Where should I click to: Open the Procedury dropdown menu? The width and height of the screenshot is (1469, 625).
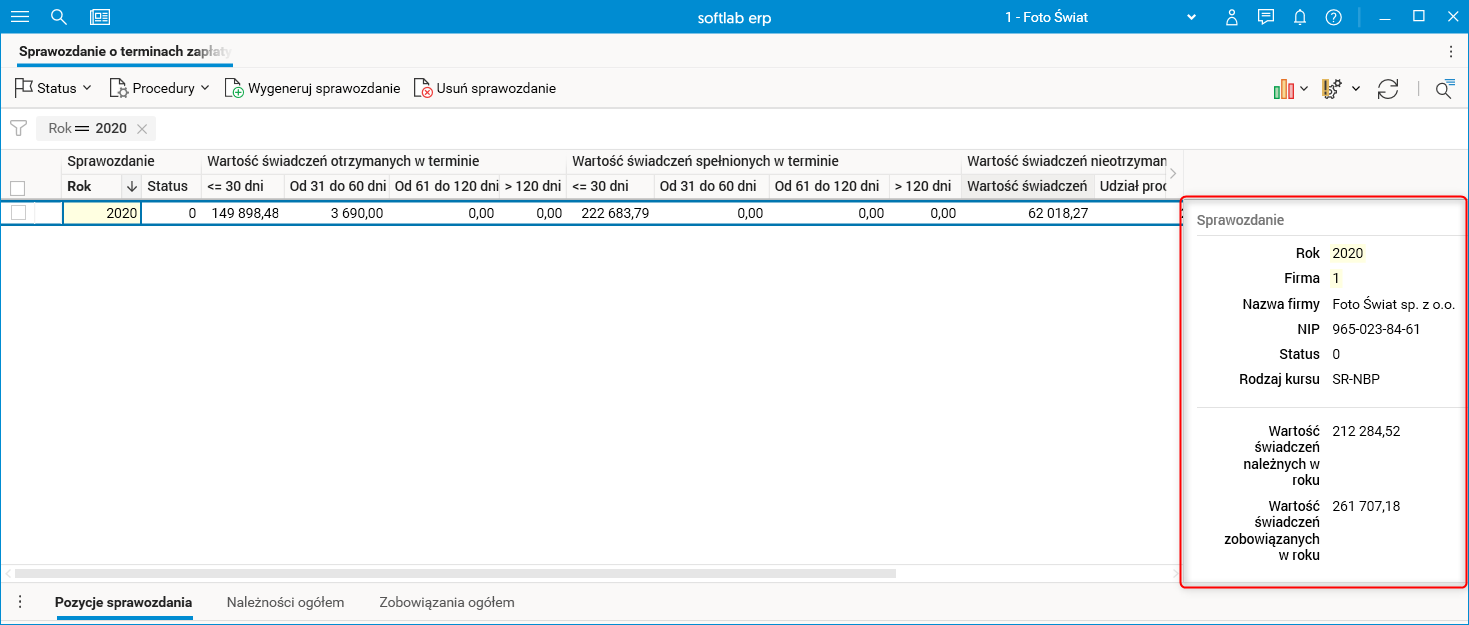(x=159, y=88)
